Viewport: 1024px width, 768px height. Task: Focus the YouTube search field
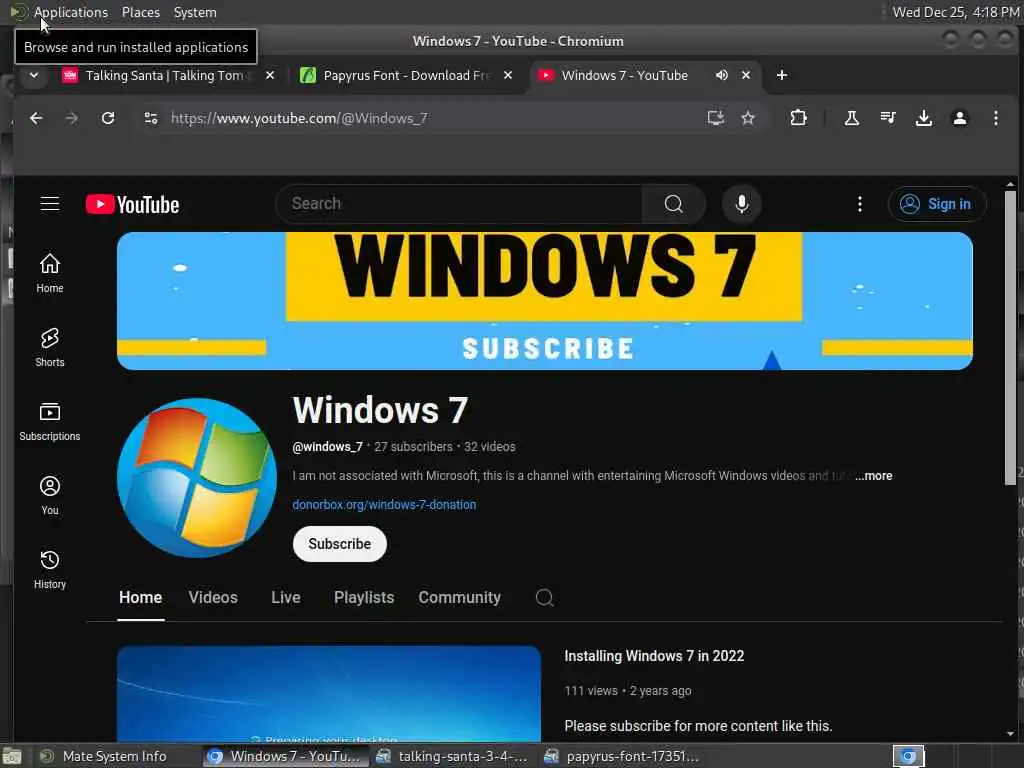point(458,204)
